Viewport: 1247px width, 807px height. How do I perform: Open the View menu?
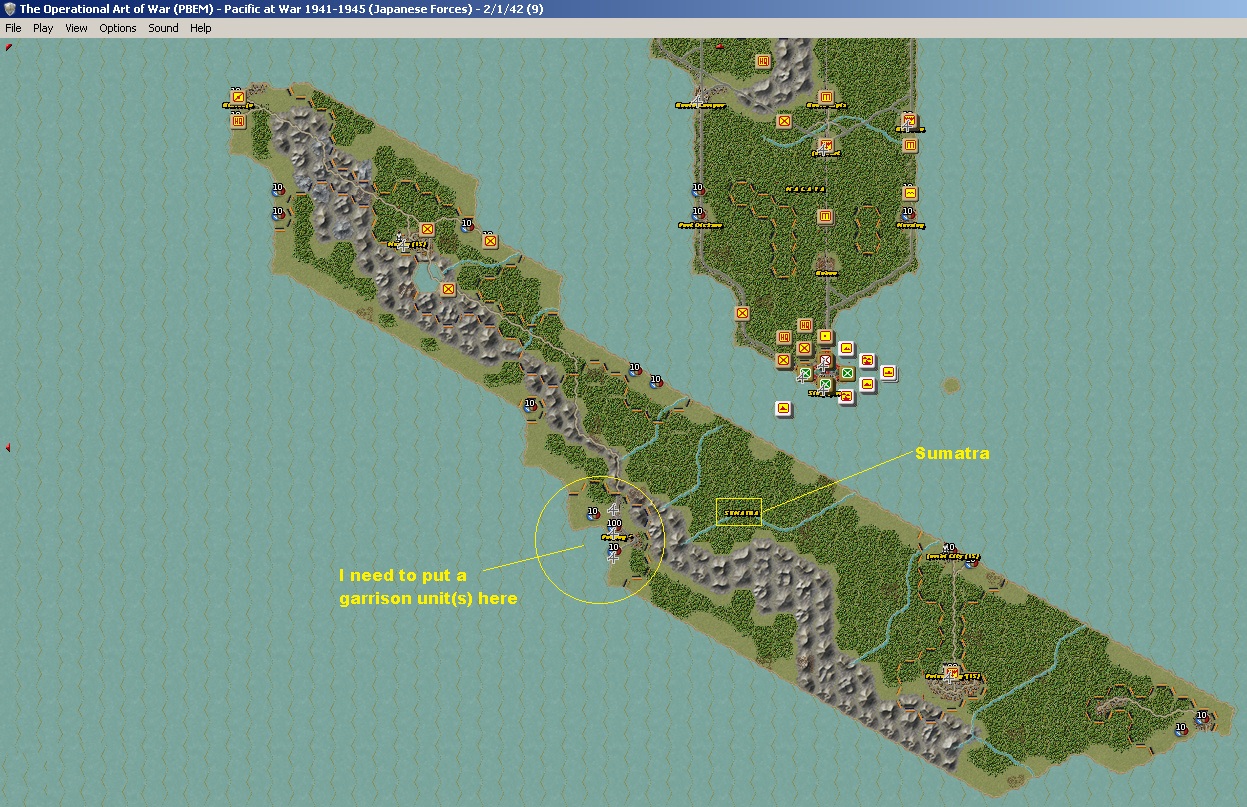tap(76, 28)
